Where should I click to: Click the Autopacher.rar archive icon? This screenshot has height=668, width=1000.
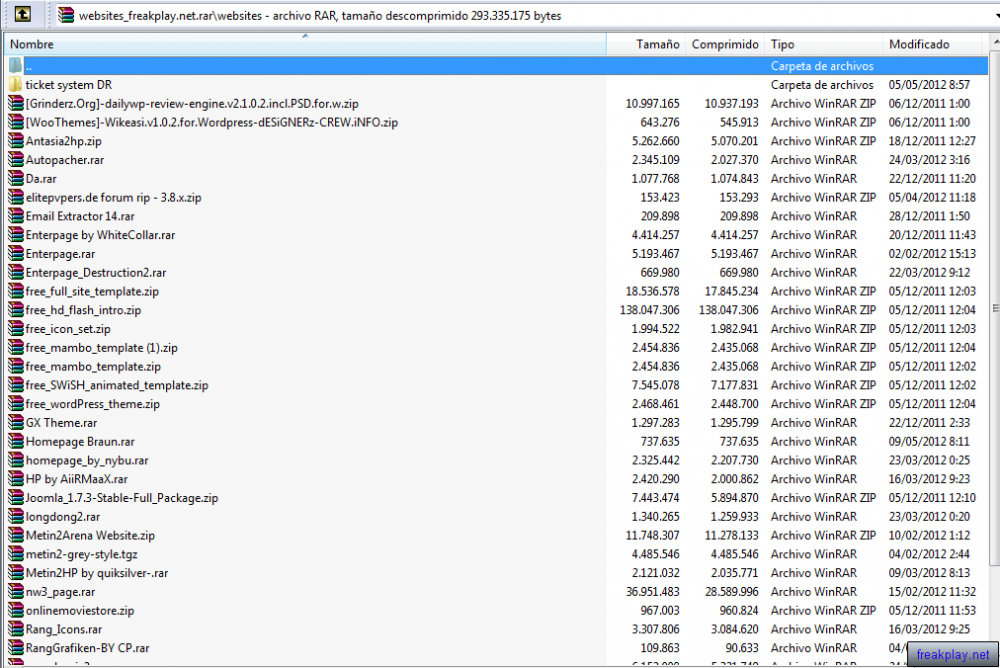point(15,160)
